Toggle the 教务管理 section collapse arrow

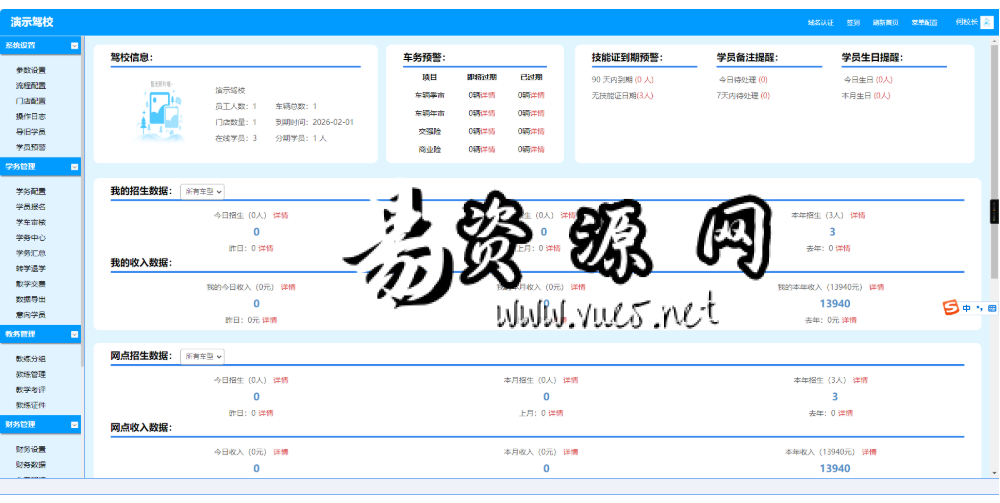point(74,334)
